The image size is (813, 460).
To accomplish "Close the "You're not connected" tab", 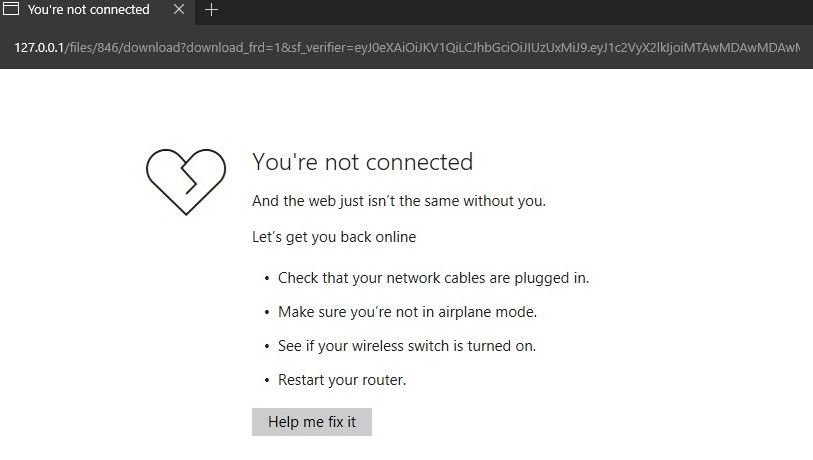I will point(179,10).
